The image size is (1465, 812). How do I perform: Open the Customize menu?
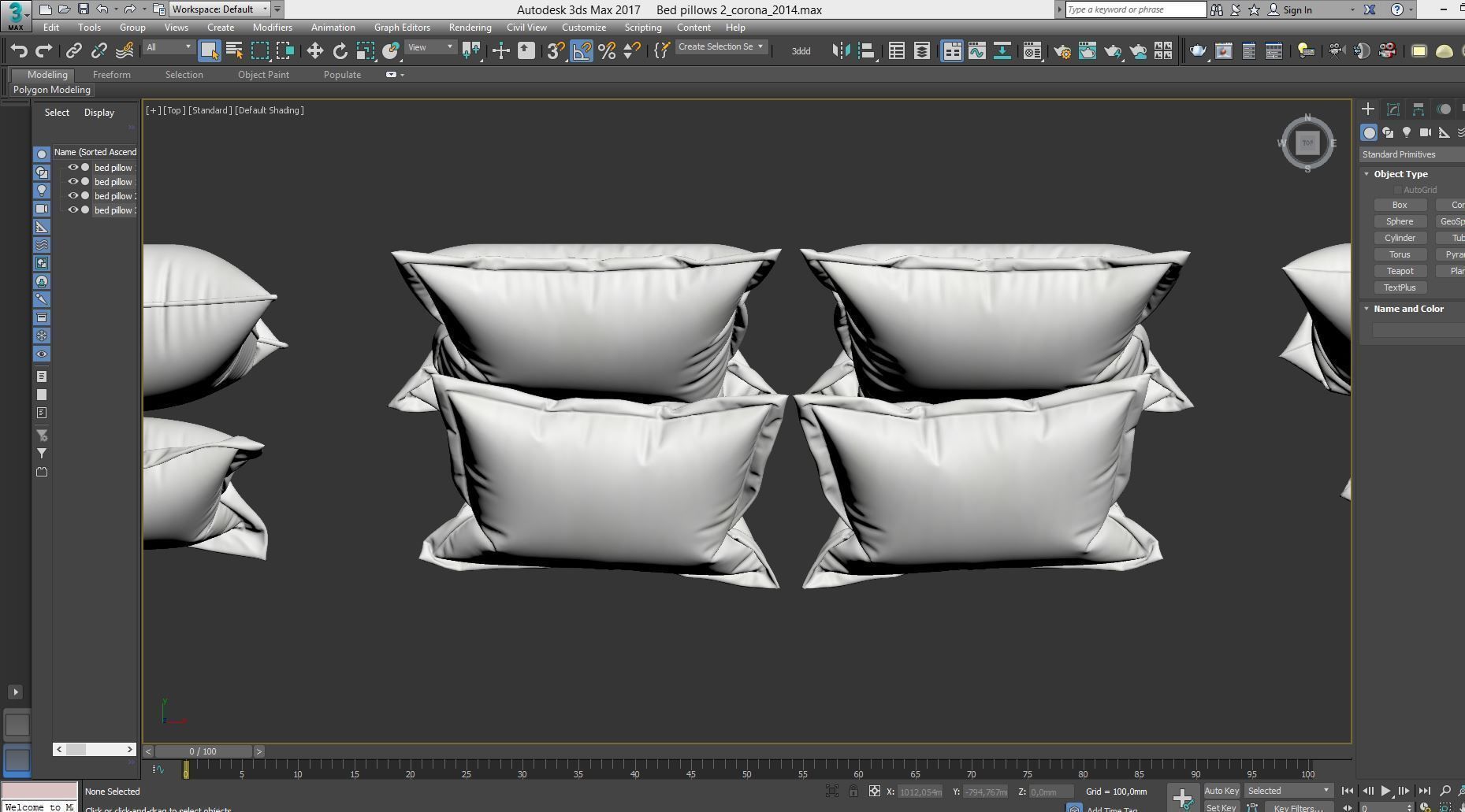click(584, 28)
